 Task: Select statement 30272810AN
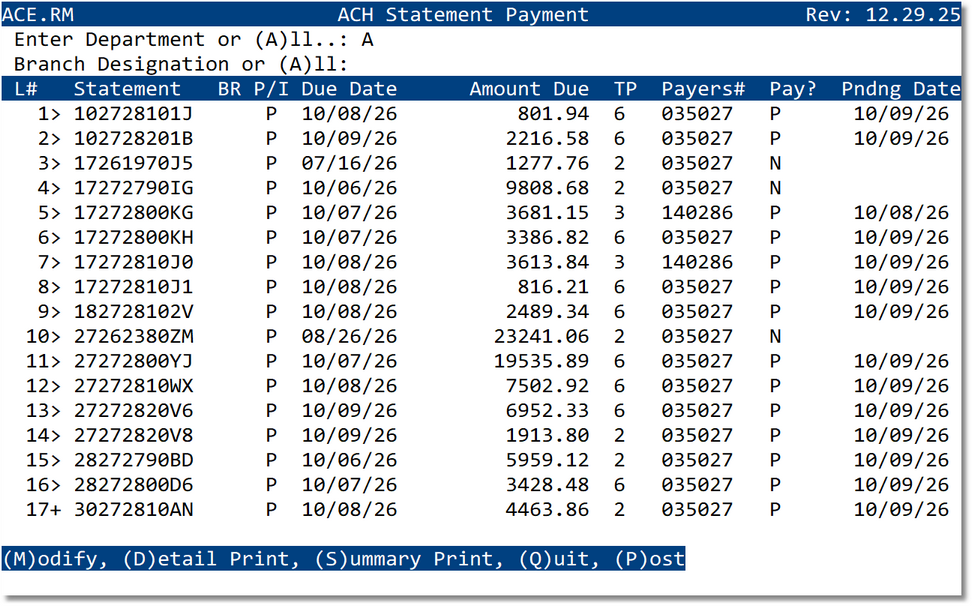(133, 509)
